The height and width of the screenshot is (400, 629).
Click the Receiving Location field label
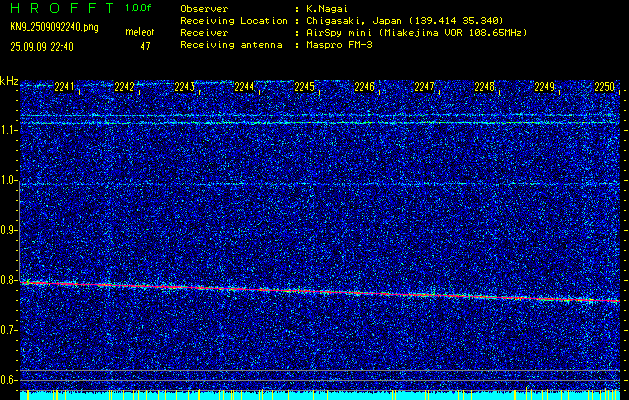click(234, 21)
